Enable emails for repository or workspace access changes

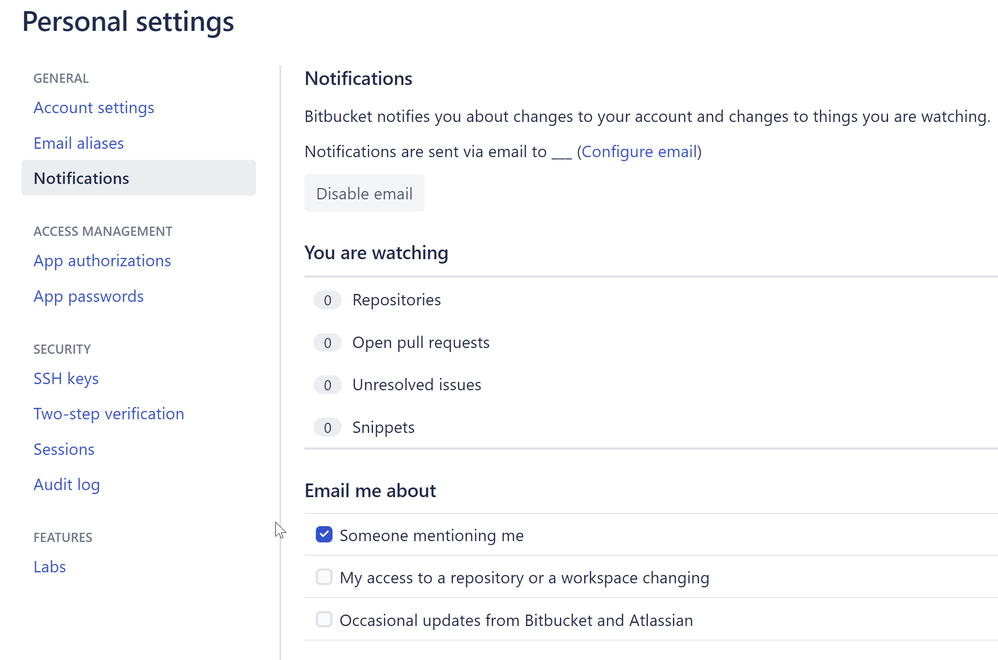[324, 577]
